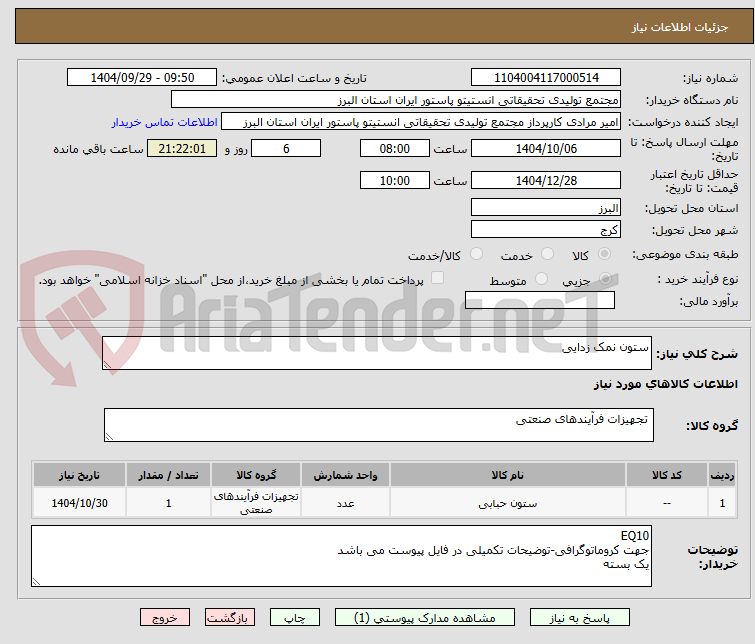Click the announcement date field 1404/09/29 - 09:50
Viewport: 755px width, 644px height.
(x=142, y=78)
